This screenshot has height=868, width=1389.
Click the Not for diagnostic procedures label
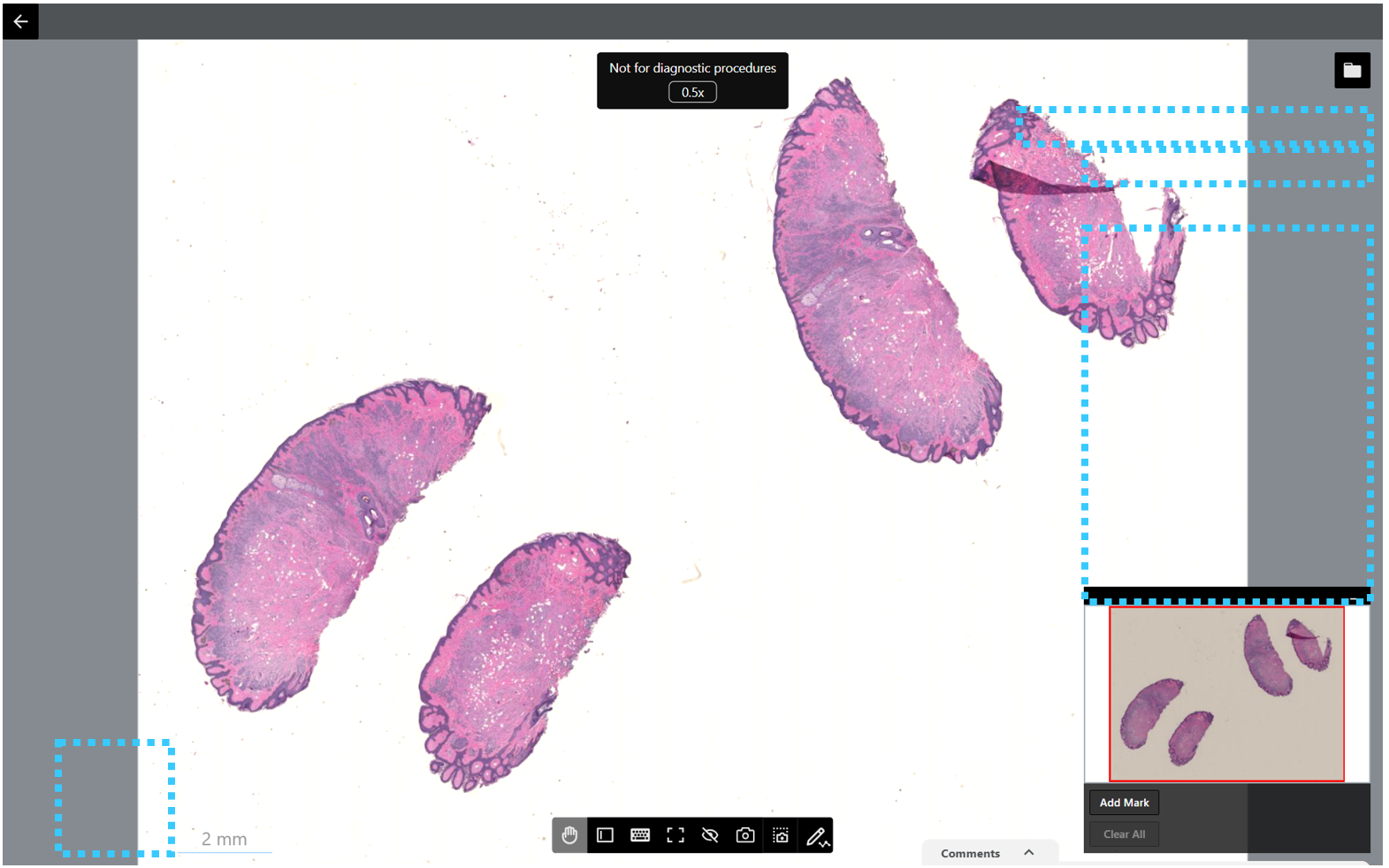[x=692, y=68]
